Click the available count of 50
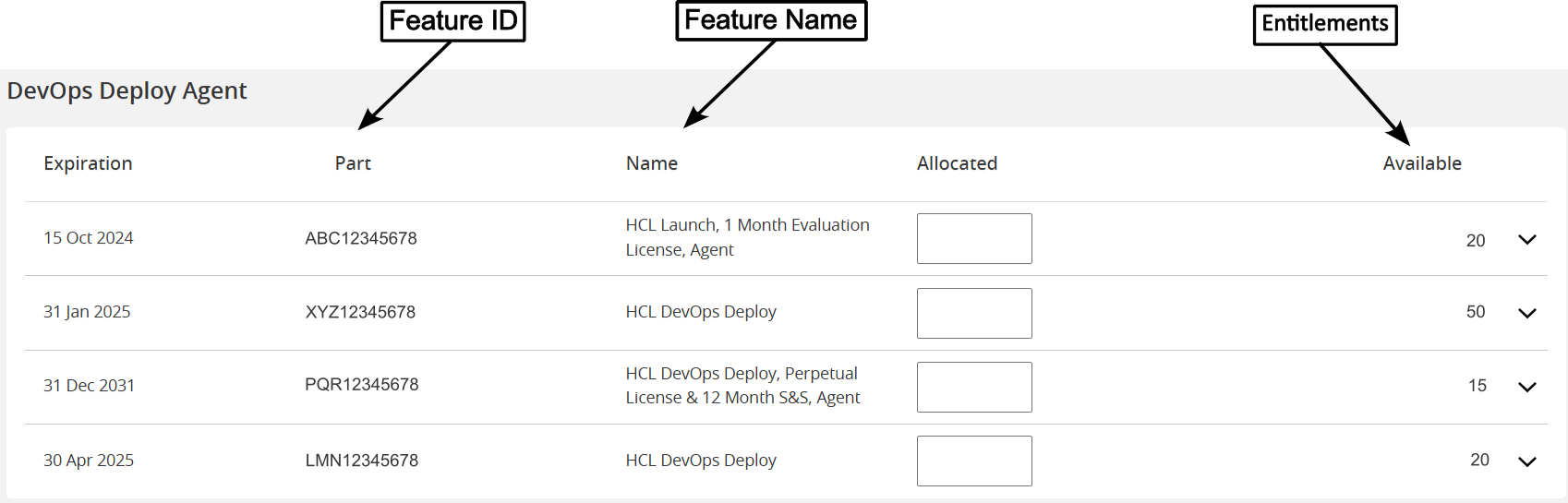The width and height of the screenshot is (1568, 503). 1476,312
